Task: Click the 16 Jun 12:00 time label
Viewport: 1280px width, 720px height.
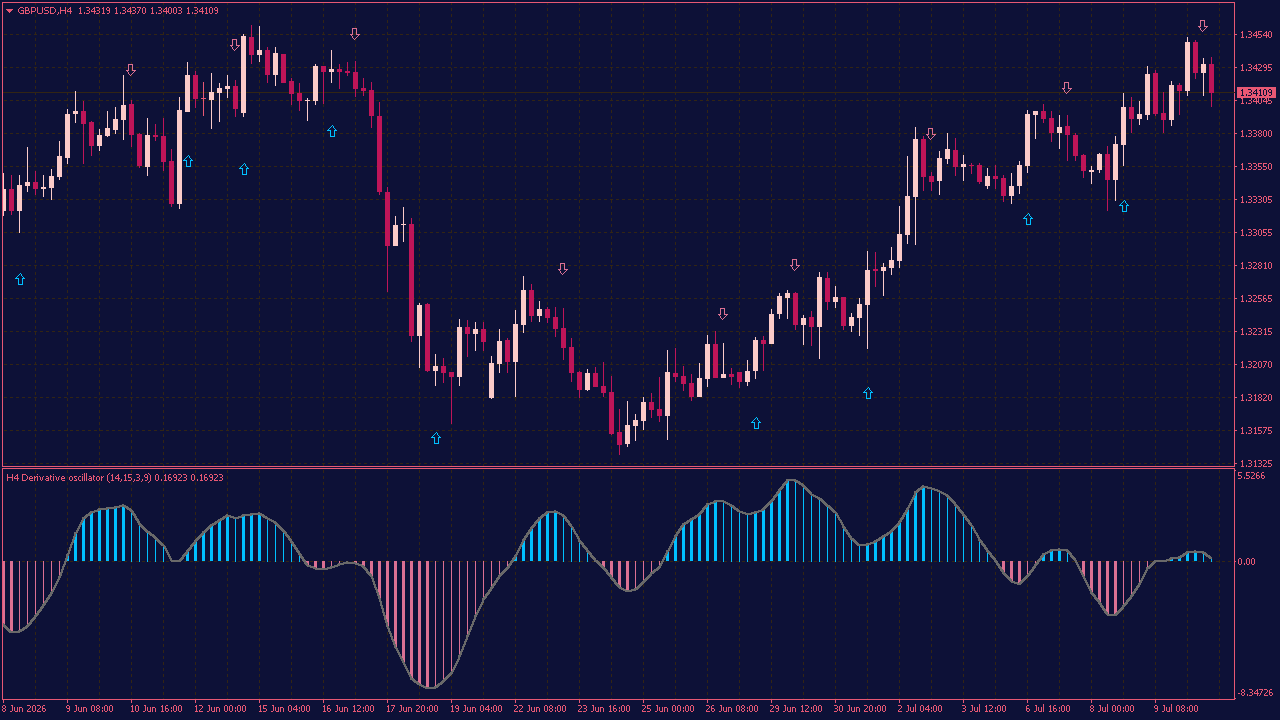Action: click(x=347, y=709)
